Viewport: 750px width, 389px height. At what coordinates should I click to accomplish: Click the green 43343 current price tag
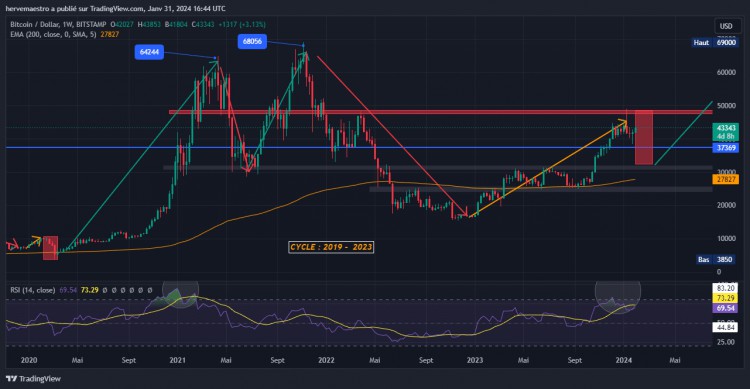726,128
